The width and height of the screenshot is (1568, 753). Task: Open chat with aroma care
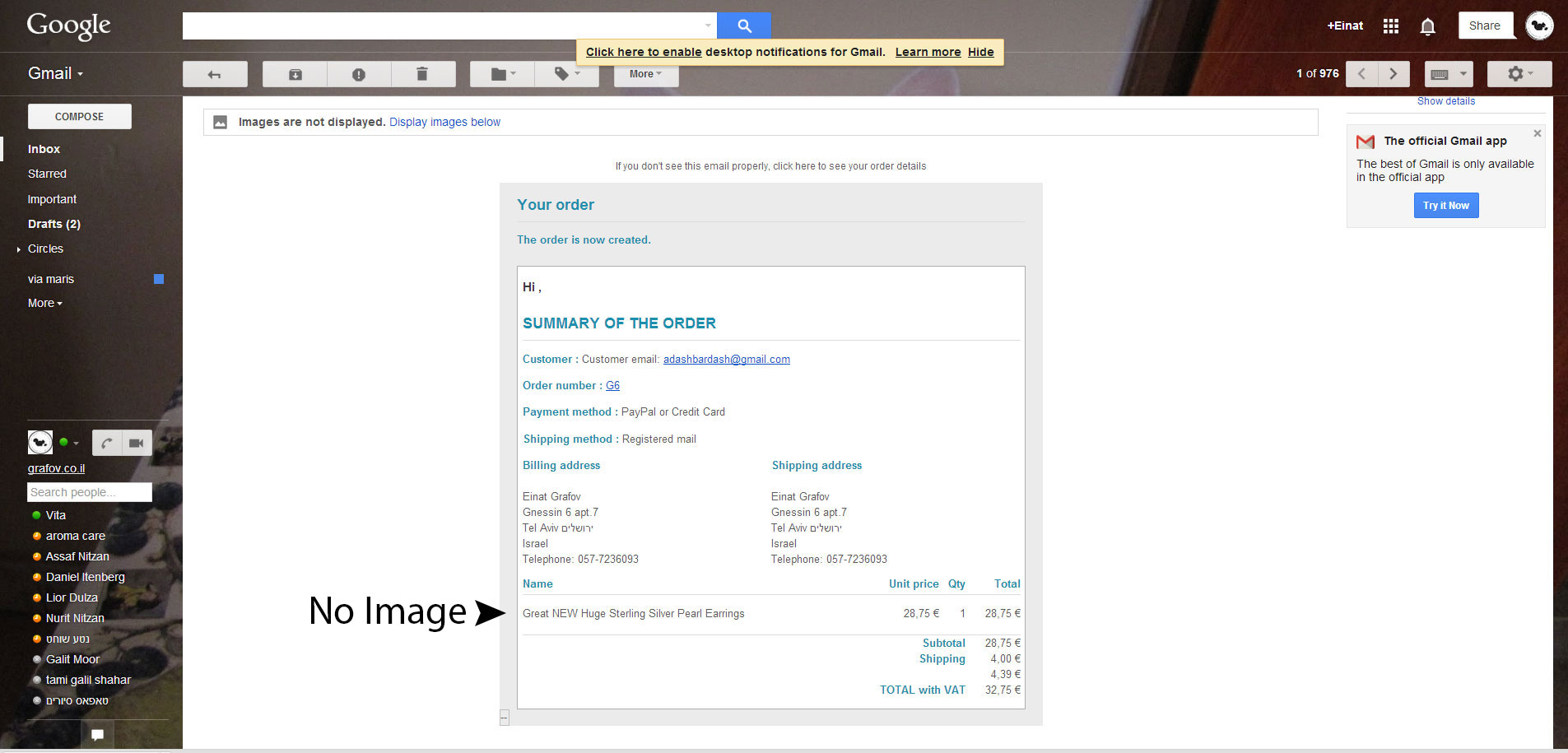[75, 536]
